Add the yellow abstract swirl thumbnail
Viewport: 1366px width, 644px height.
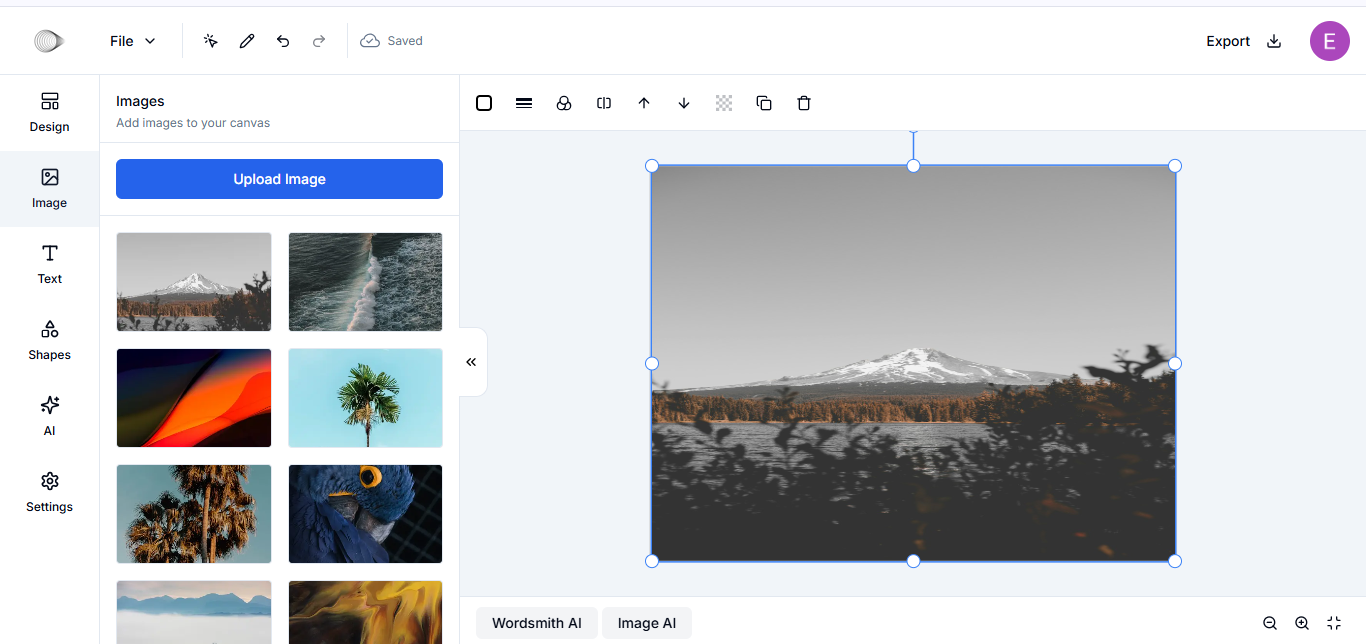pos(365,612)
